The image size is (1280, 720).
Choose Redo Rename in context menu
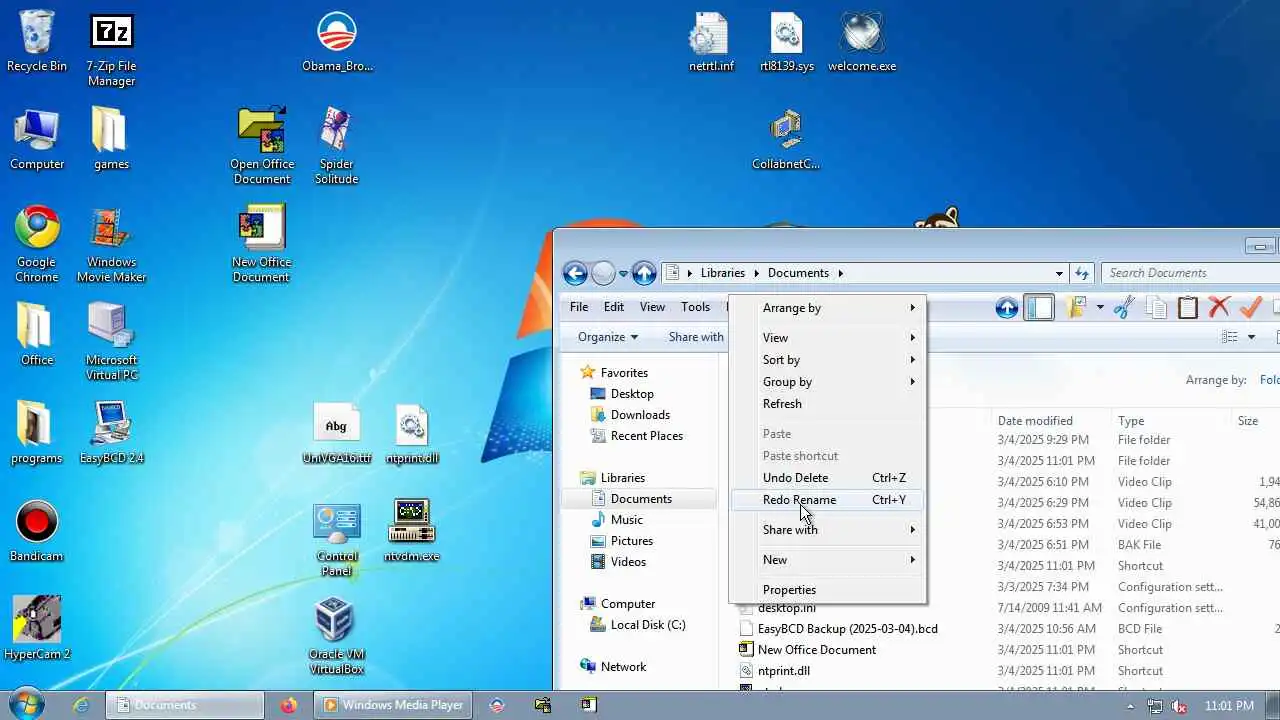pos(828,500)
